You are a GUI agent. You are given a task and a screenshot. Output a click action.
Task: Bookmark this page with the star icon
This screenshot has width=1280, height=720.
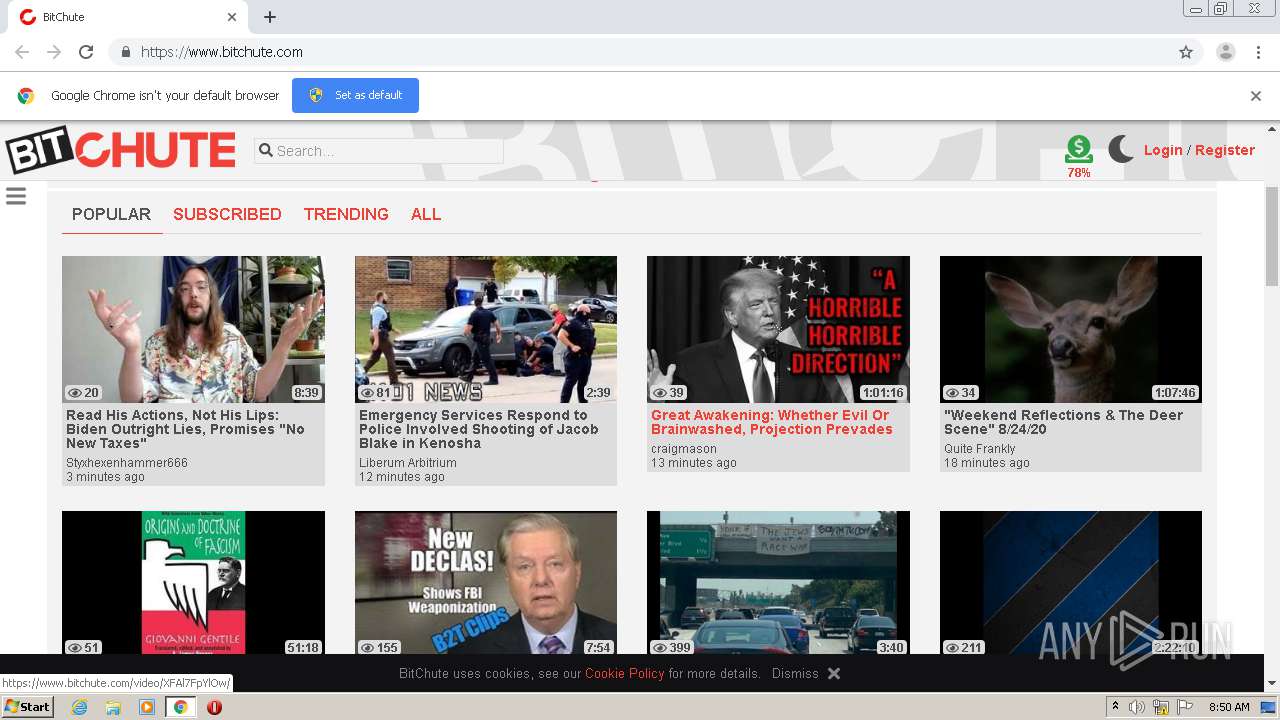point(1186,52)
